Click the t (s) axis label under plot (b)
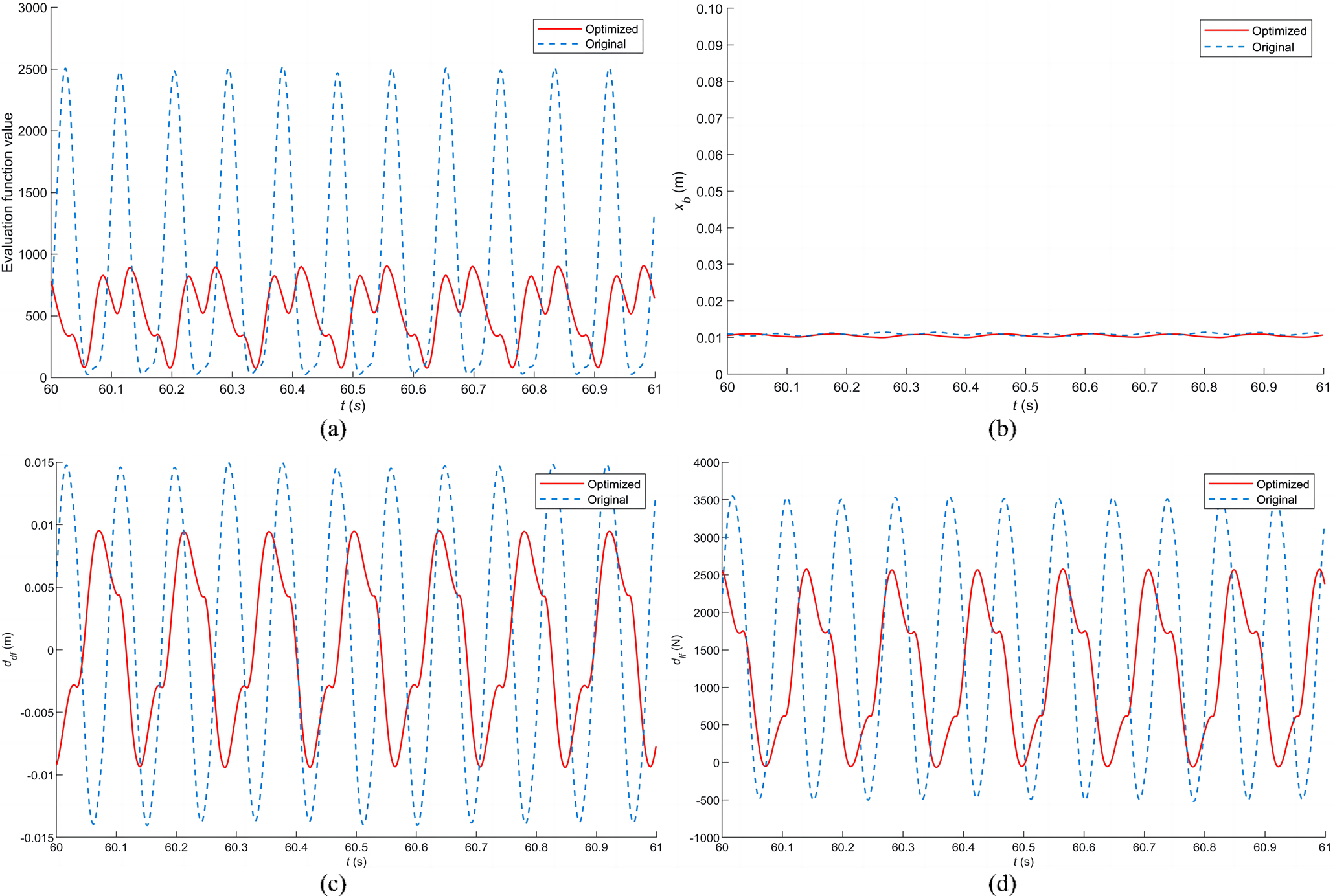The height and width of the screenshot is (896, 1335). 1025,405
